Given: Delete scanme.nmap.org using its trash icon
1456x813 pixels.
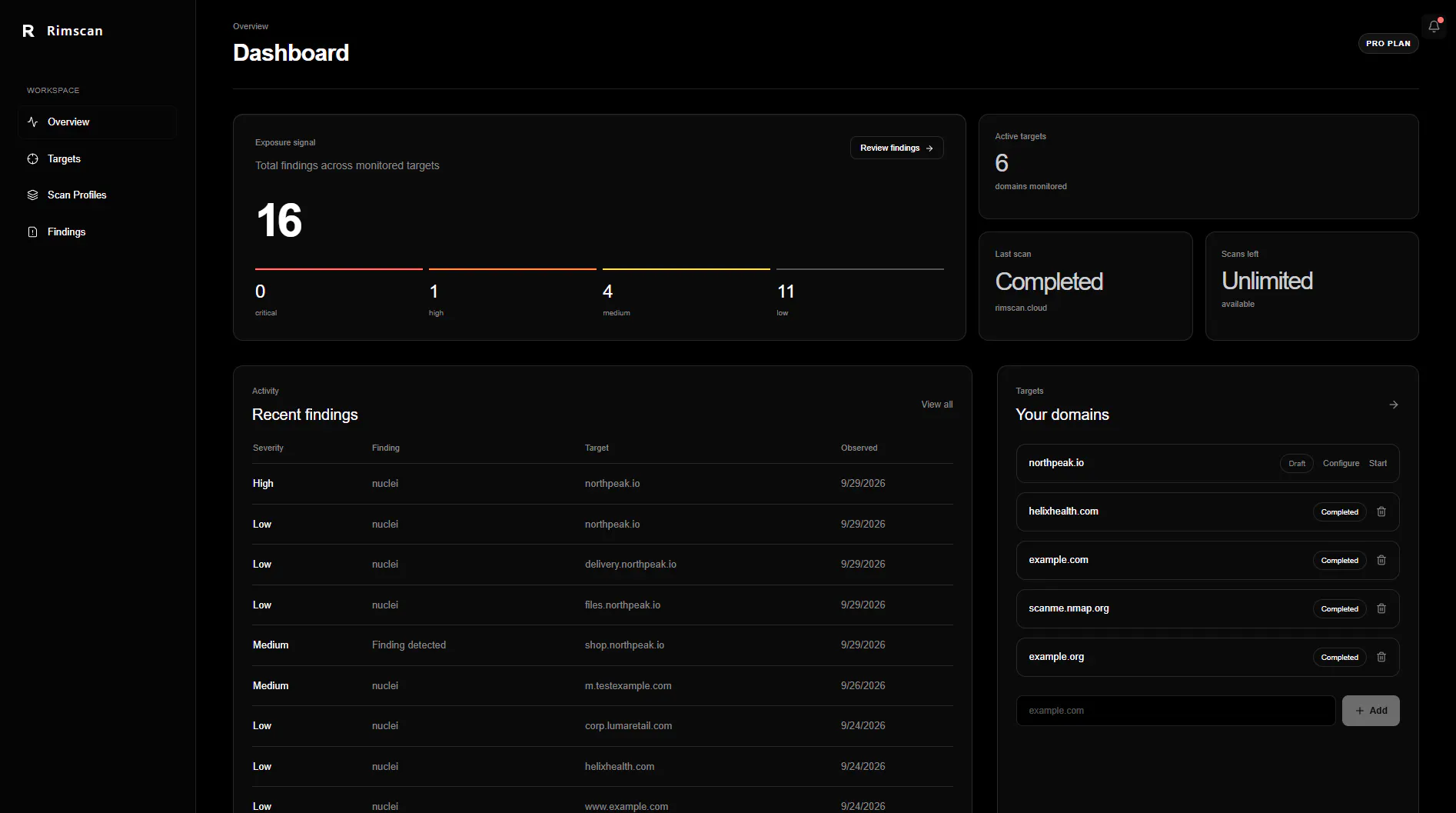Looking at the screenshot, I should [1381, 608].
